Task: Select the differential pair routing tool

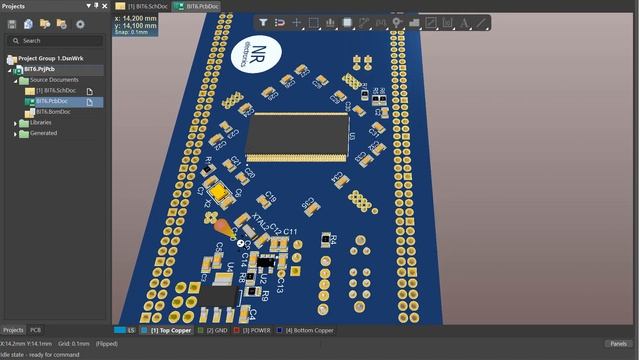Action: pyautogui.click(x=380, y=22)
